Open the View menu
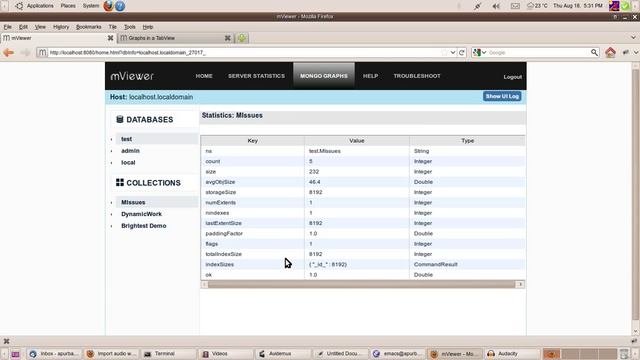Screen dimensions: 640x360 [40, 27]
